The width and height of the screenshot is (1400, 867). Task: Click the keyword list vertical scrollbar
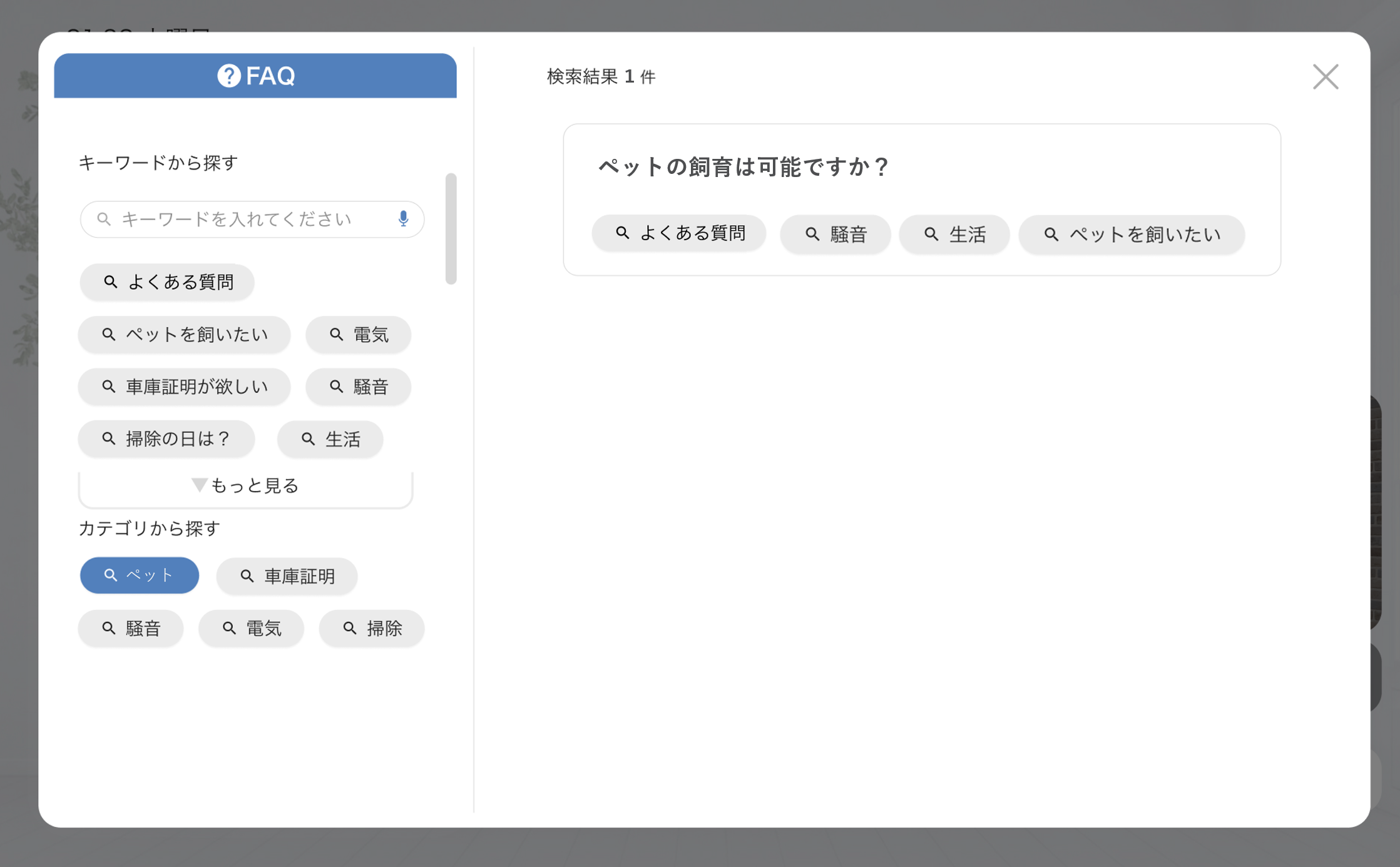451,228
